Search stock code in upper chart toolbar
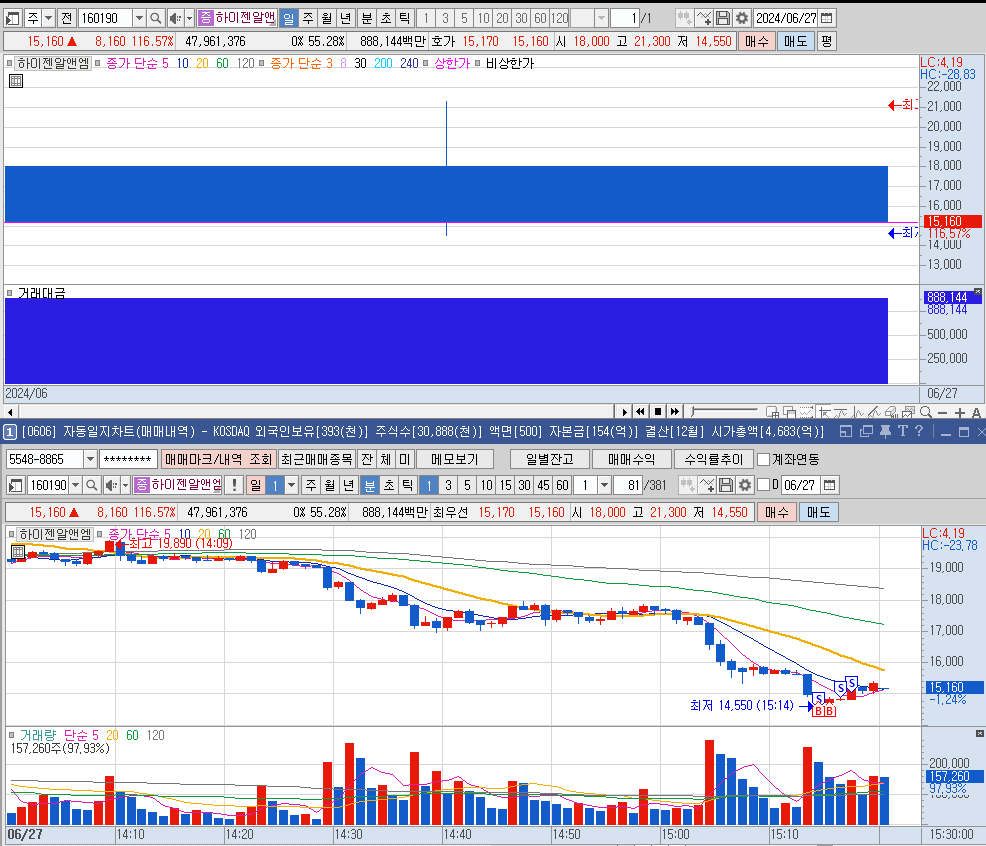Viewport: 986px width, 846px height. 156,18
